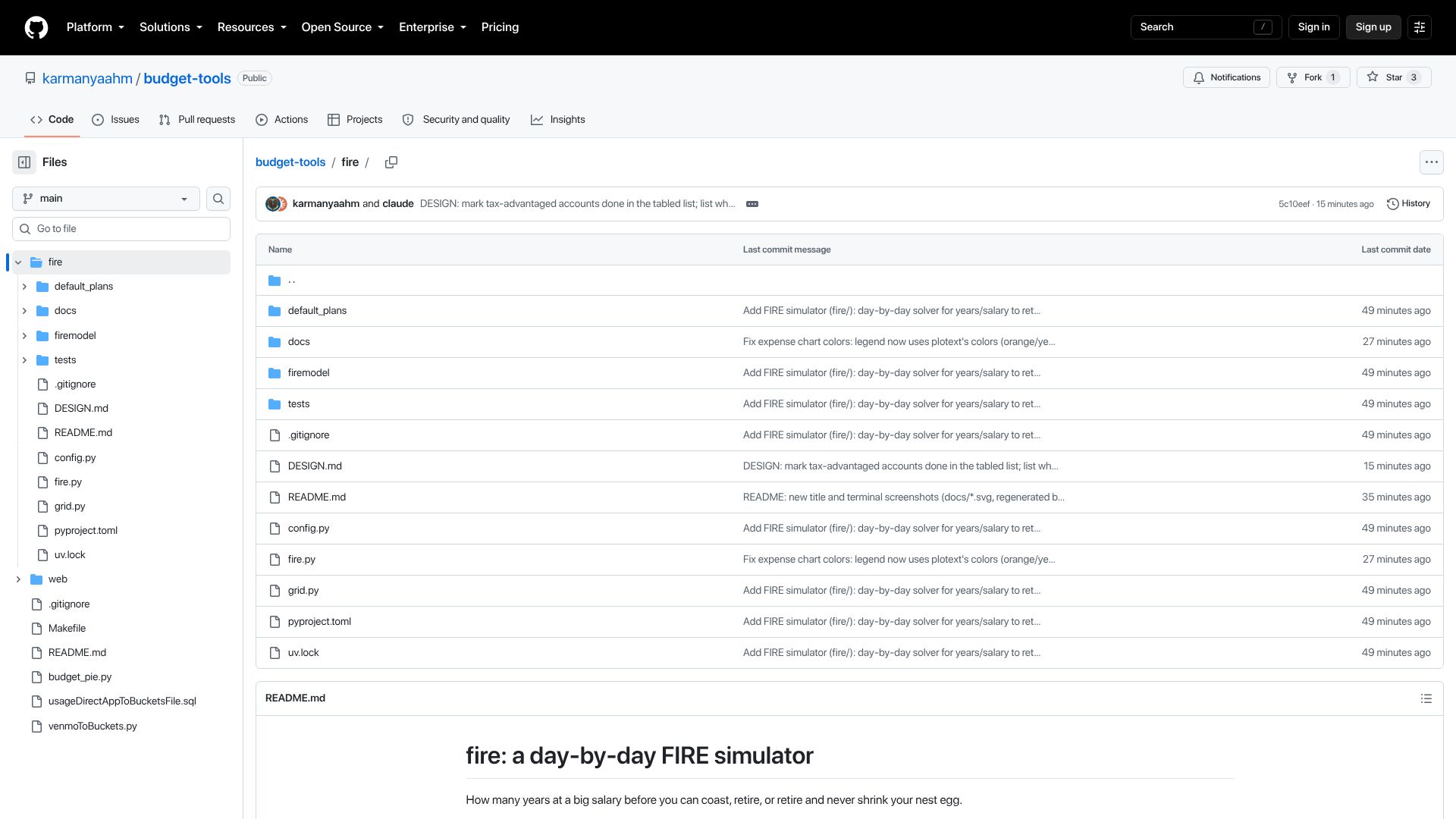The width and height of the screenshot is (1456, 819).
Task: Switch to the Pull requests tab
Action: point(197,120)
